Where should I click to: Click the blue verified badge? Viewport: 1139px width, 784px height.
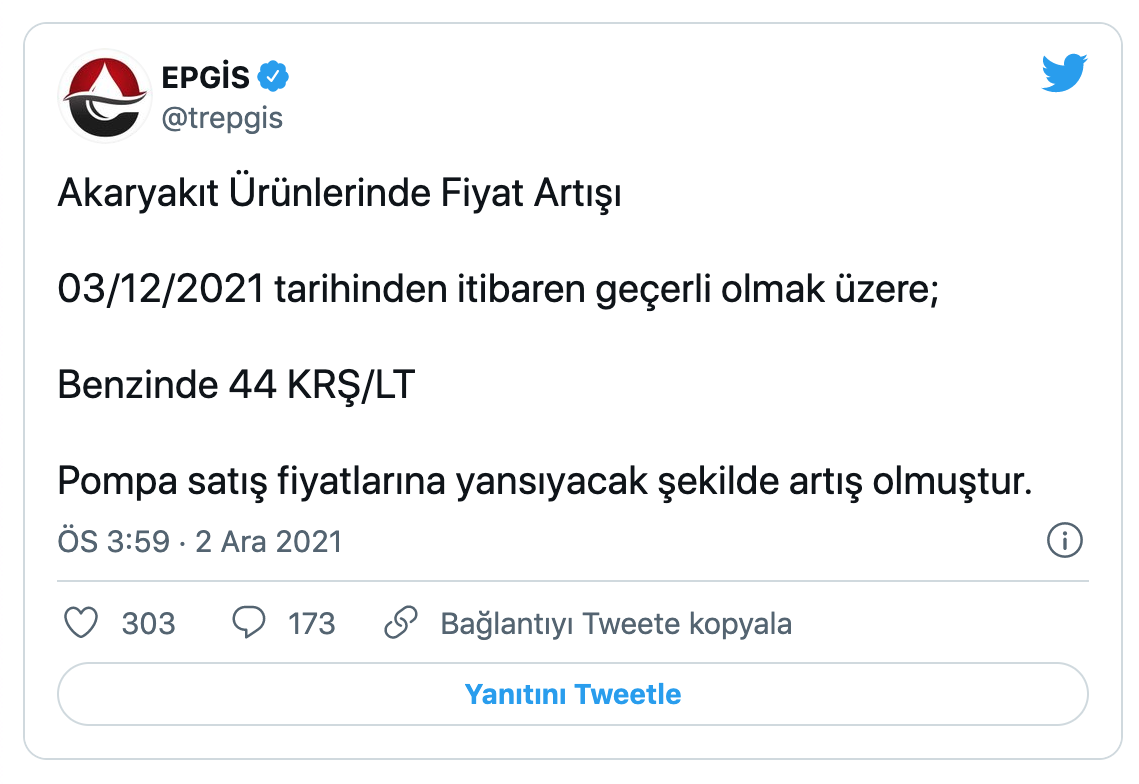pos(274,76)
